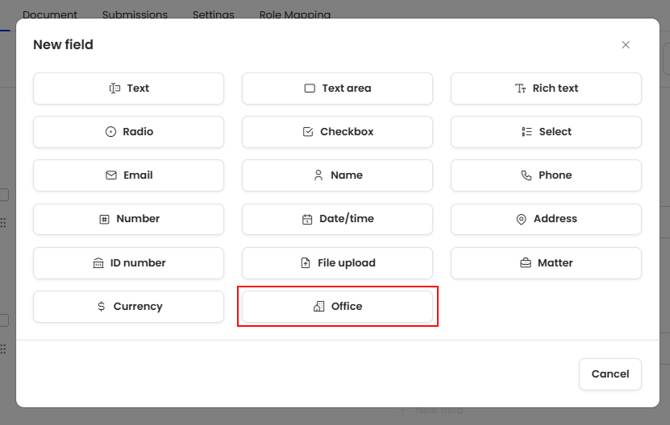670x425 pixels.
Task: Pick the ID number field
Action: tap(128, 263)
